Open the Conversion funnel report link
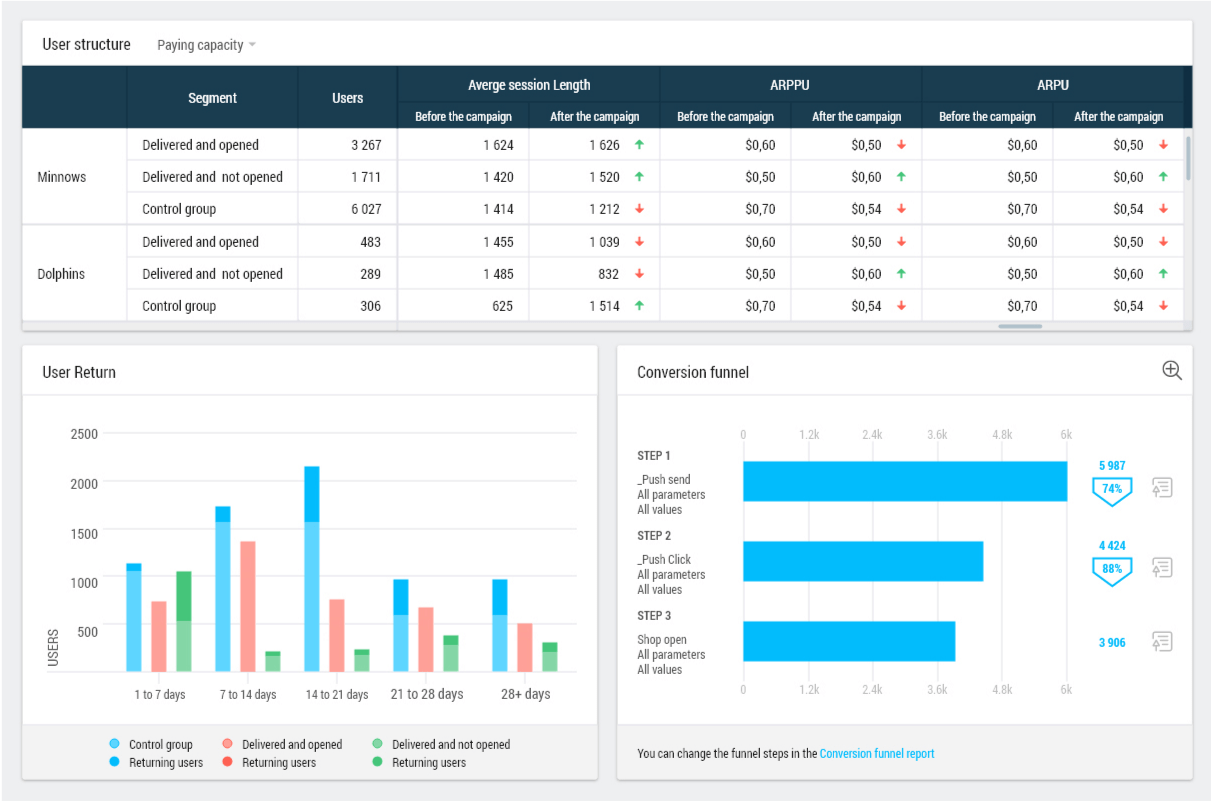This screenshot has height=801, width=1211. [x=876, y=754]
